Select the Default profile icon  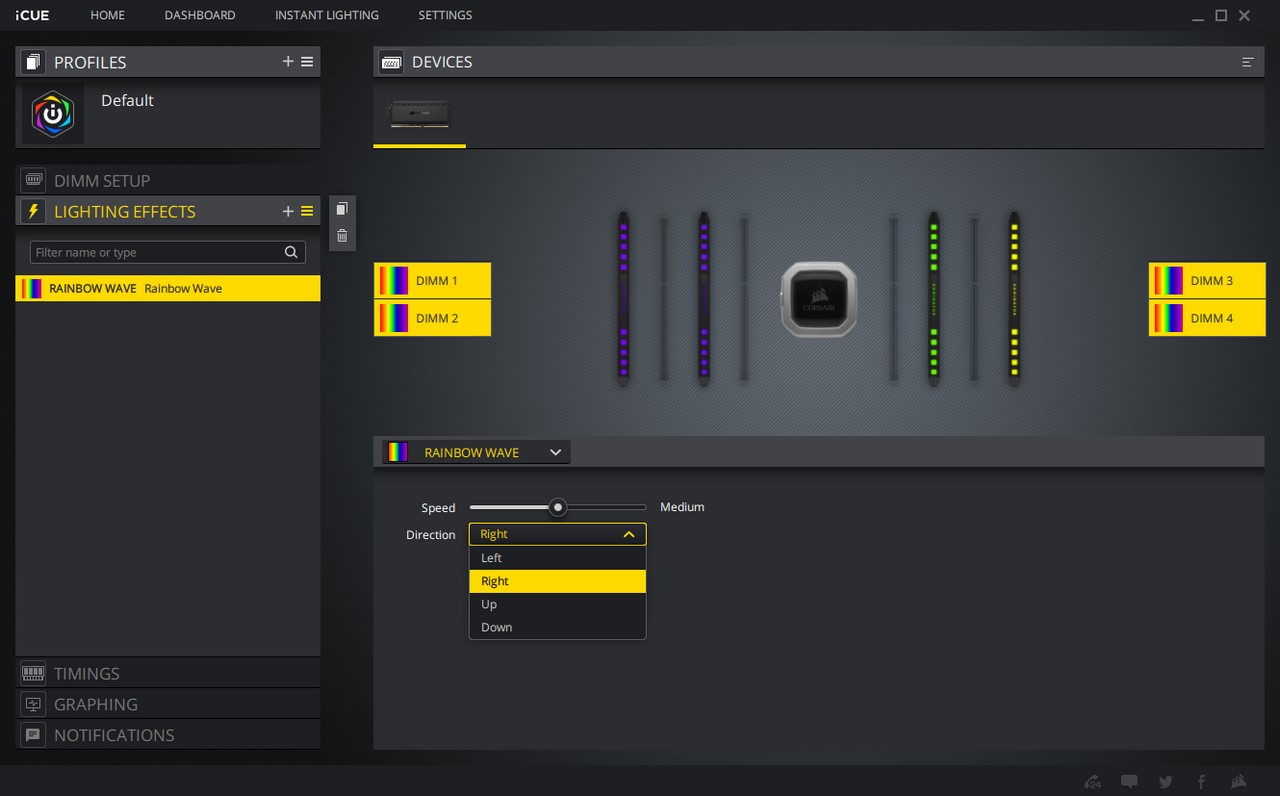tap(53, 114)
